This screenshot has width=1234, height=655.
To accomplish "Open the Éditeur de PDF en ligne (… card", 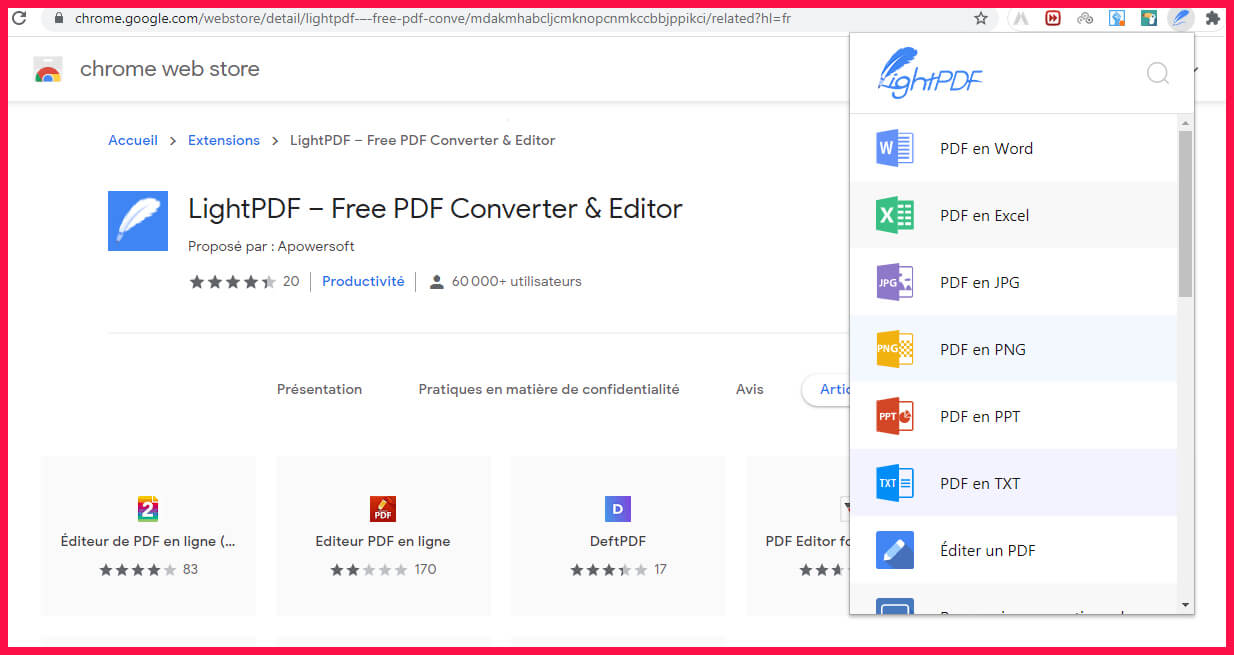I will (x=148, y=536).
